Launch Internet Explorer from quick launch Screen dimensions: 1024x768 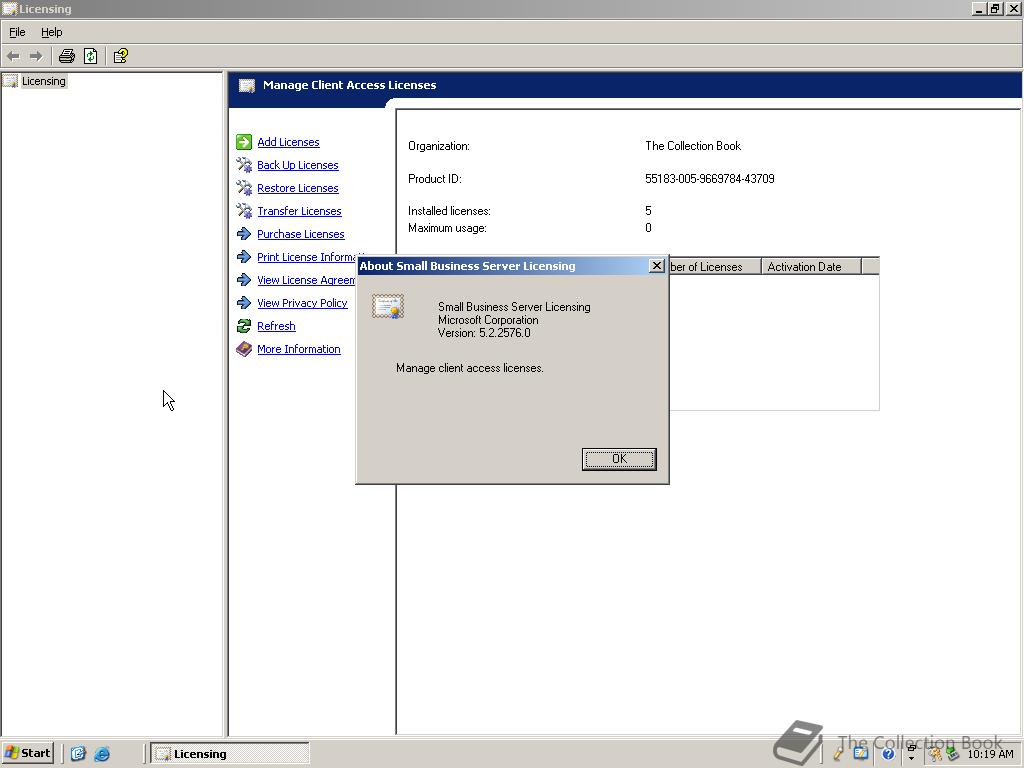pyautogui.click(x=102, y=754)
